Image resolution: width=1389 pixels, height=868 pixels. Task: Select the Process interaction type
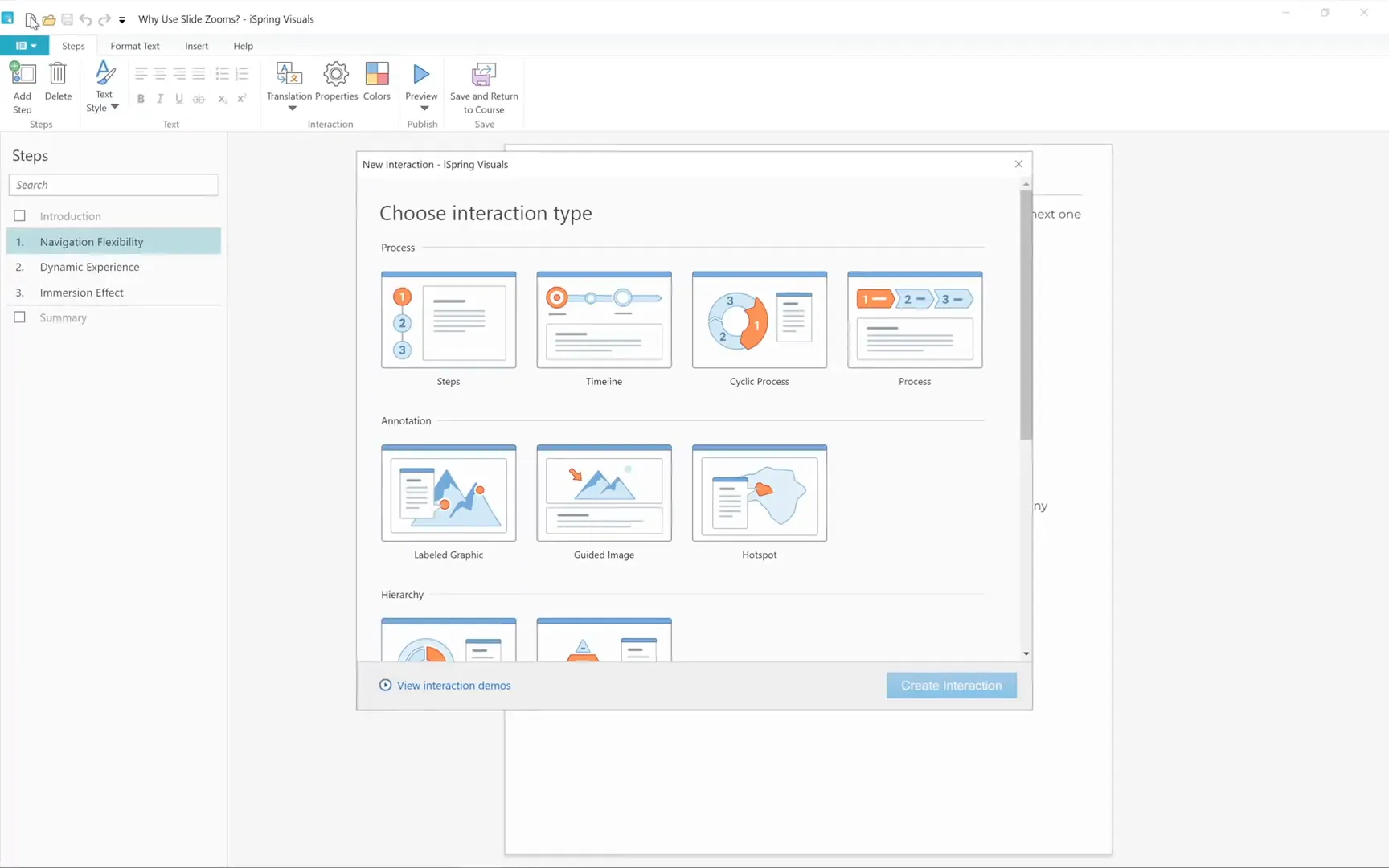915,320
